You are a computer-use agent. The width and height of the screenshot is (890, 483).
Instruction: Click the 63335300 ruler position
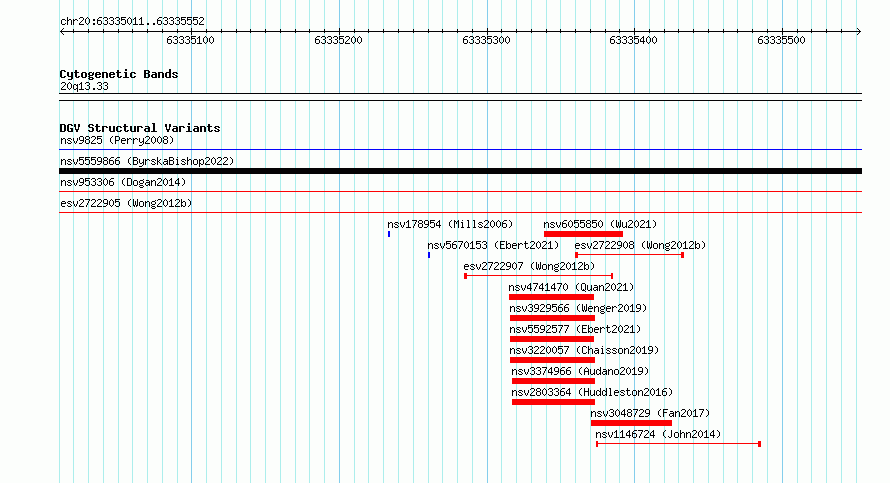coord(486,40)
